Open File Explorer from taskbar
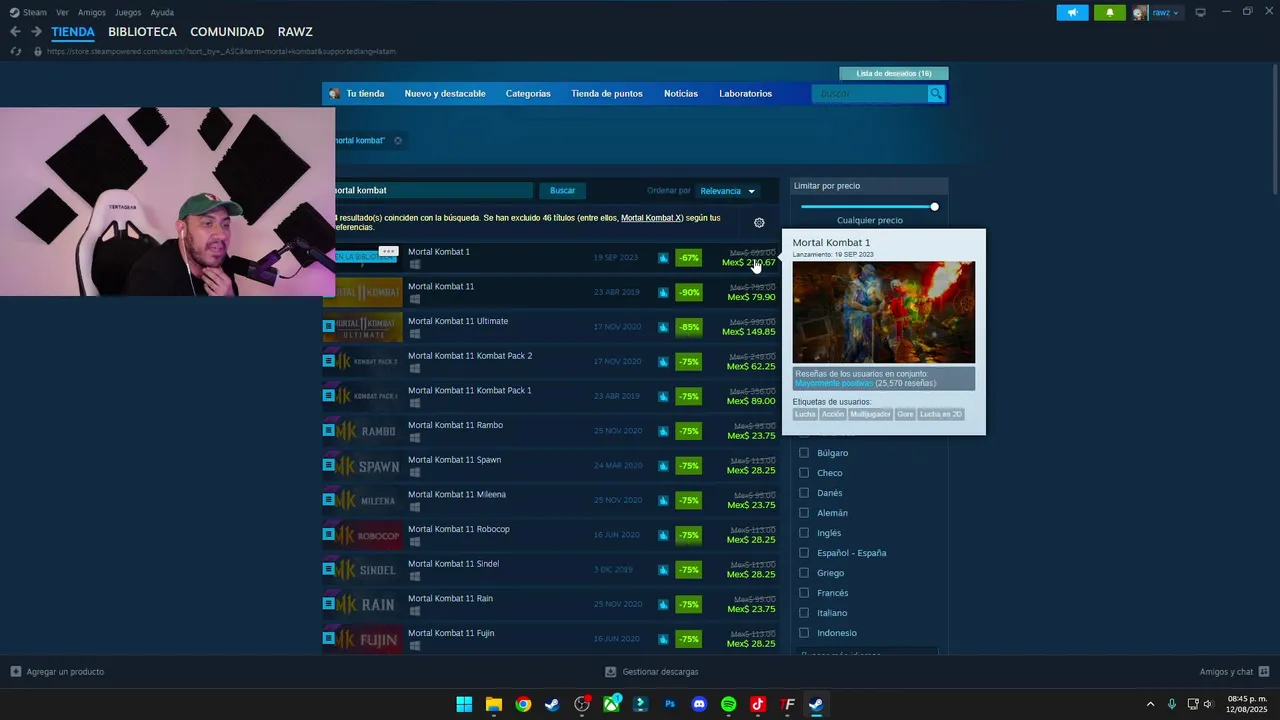The height and width of the screenshot is (720, 1280). pyautogui.click(x=494, y=704)
